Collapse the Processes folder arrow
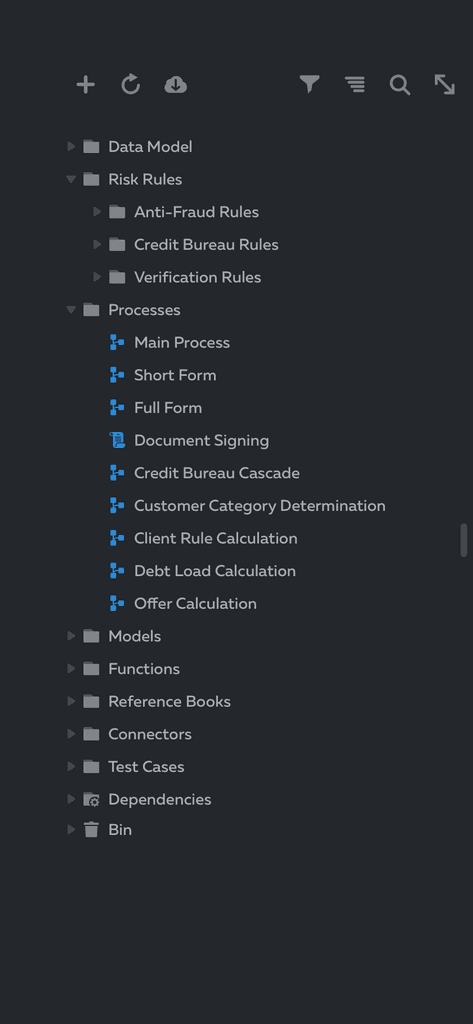The width and height of the screenshot is (473, 1024). [x=71, y=310]
